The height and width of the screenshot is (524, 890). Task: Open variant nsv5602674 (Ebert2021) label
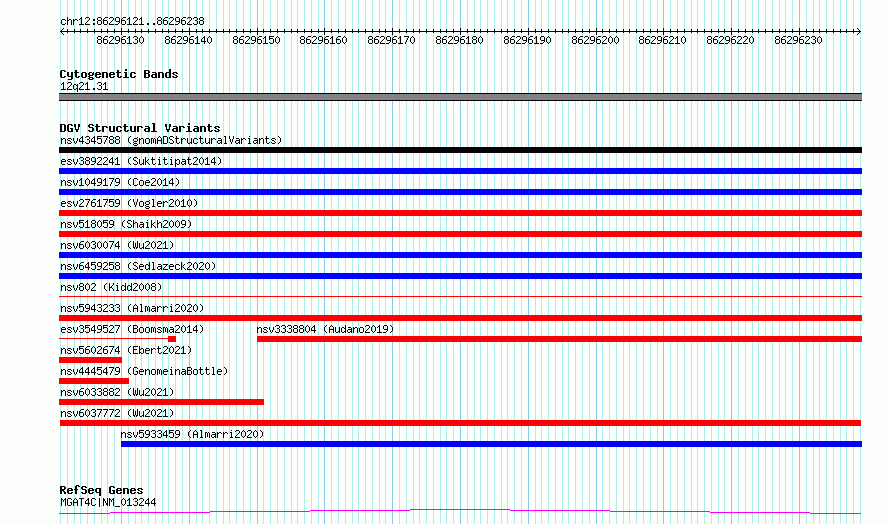click(126, 350)
